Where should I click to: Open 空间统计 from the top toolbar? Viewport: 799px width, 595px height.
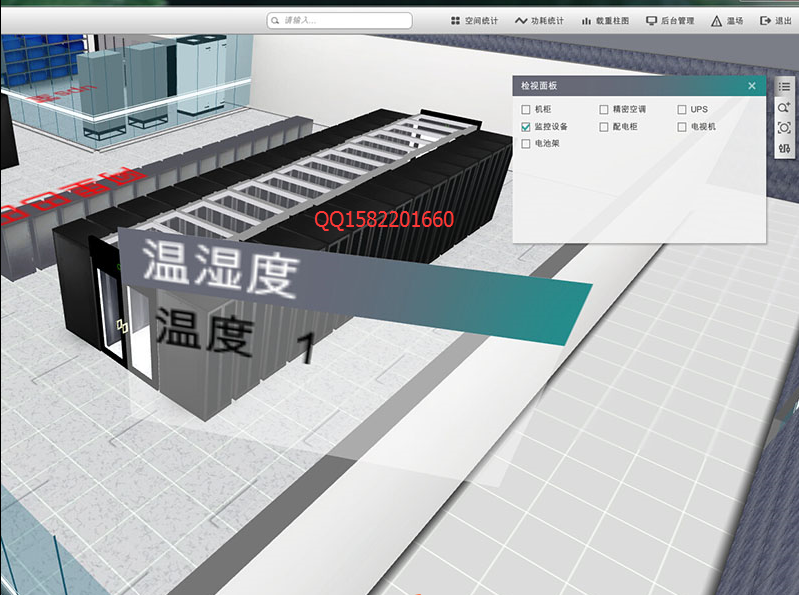point(474,20)
